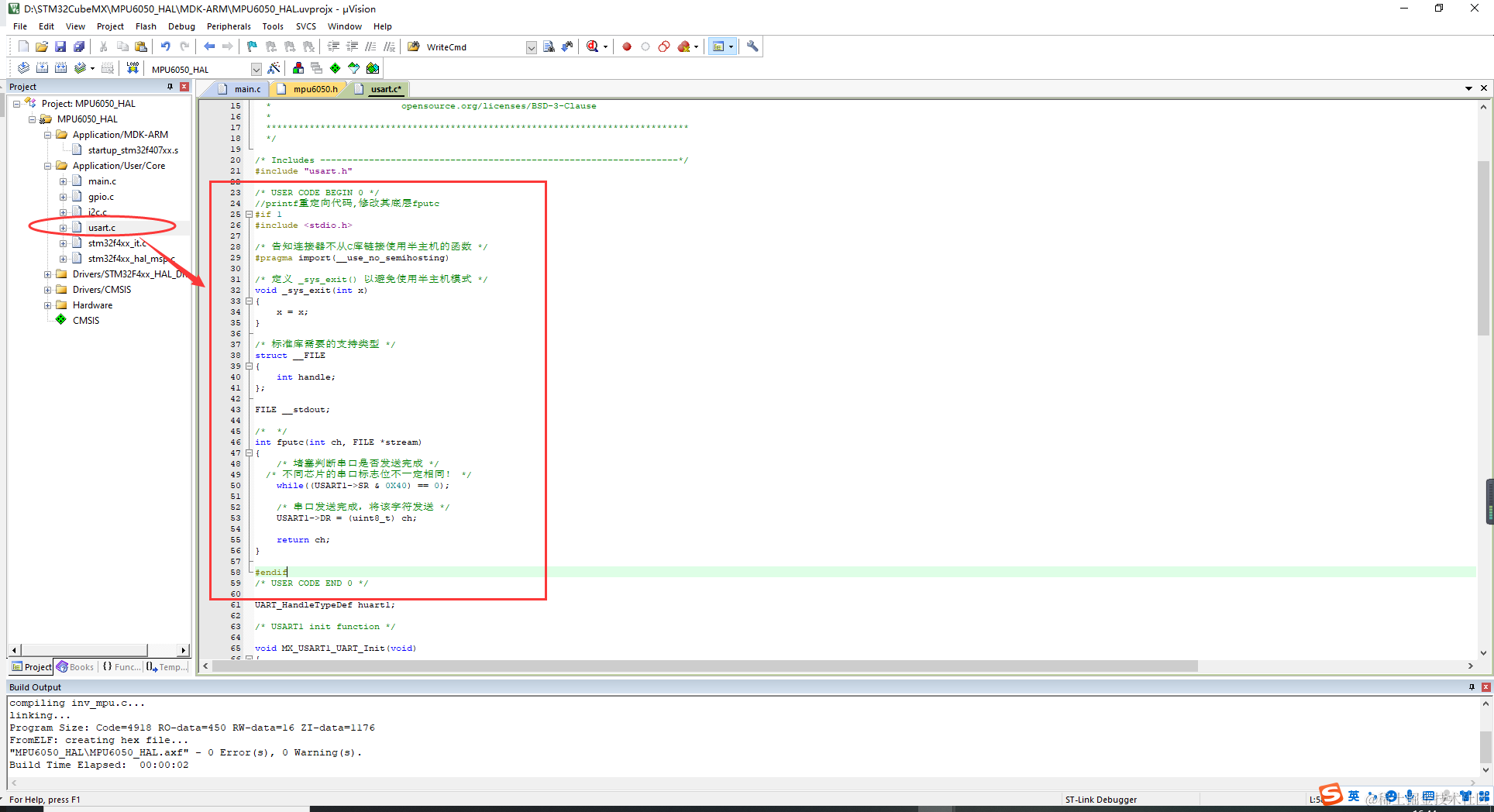Screen dimensions: 1494x812
Task: Close the Project panel
Action: pyautogui.click(x=184, y=87)
